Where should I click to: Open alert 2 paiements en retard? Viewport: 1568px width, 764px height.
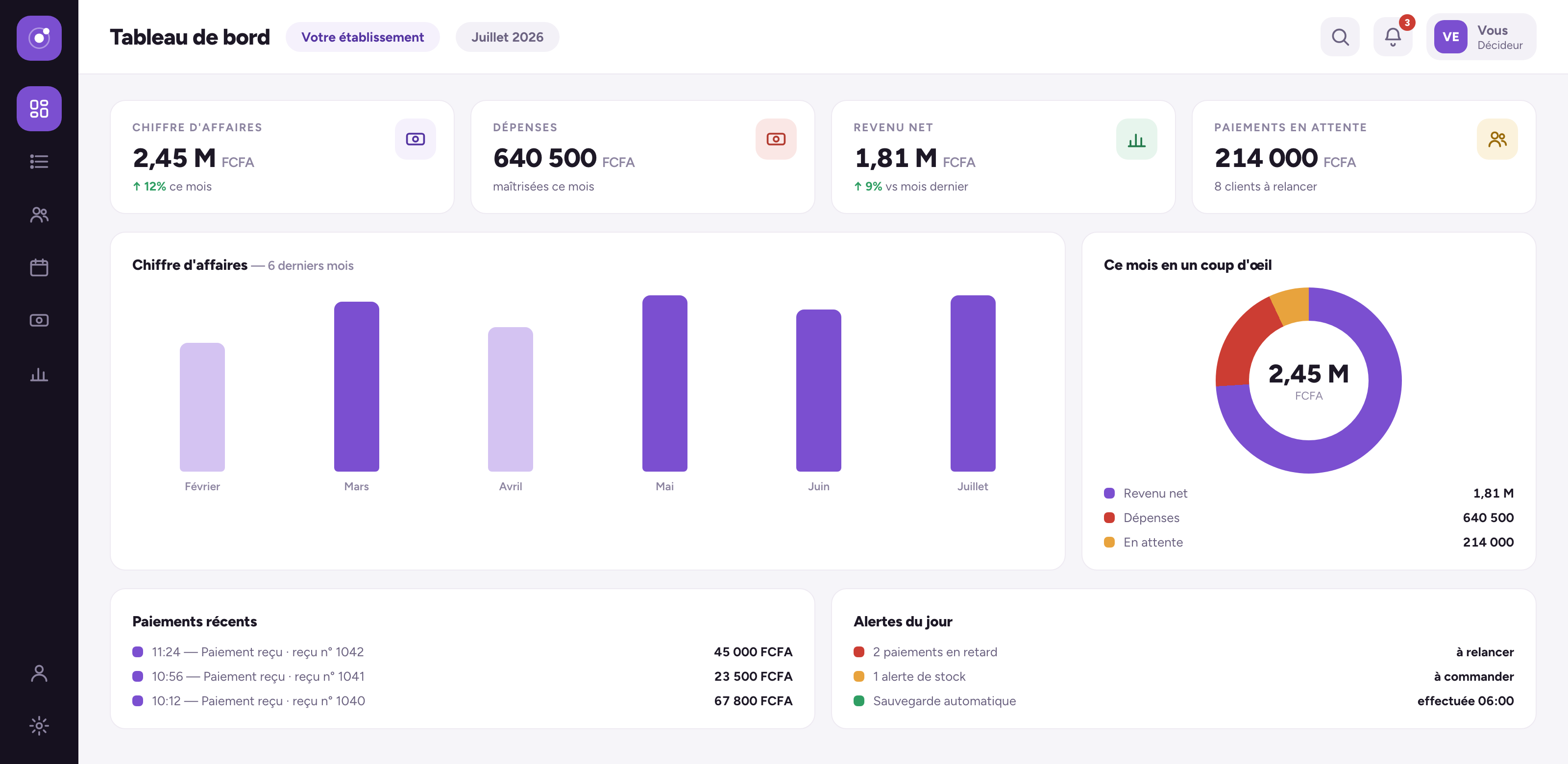click(x=1183, y=652)
